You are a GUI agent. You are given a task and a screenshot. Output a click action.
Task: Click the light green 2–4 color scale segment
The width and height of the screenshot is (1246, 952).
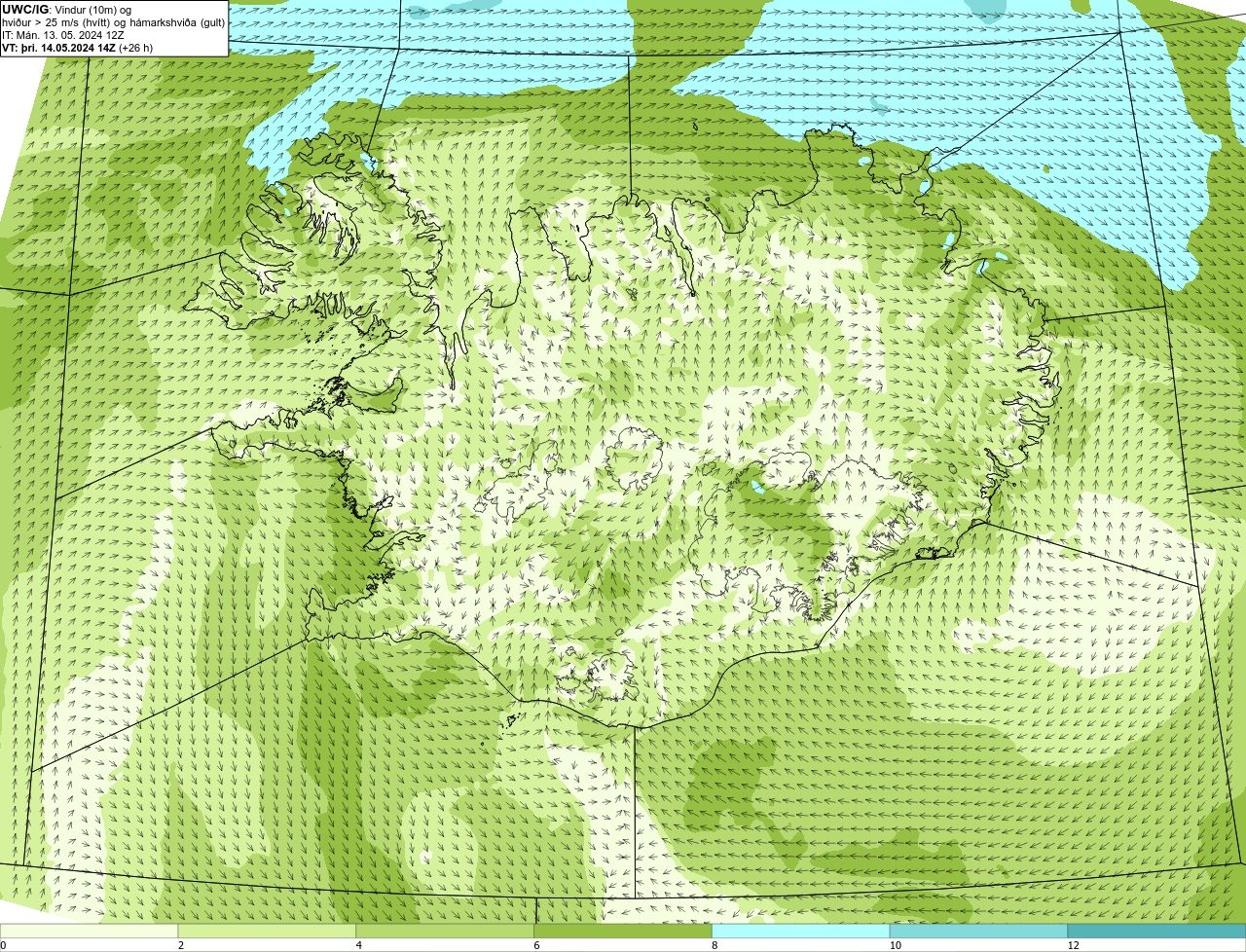click(x=268, y=931)
